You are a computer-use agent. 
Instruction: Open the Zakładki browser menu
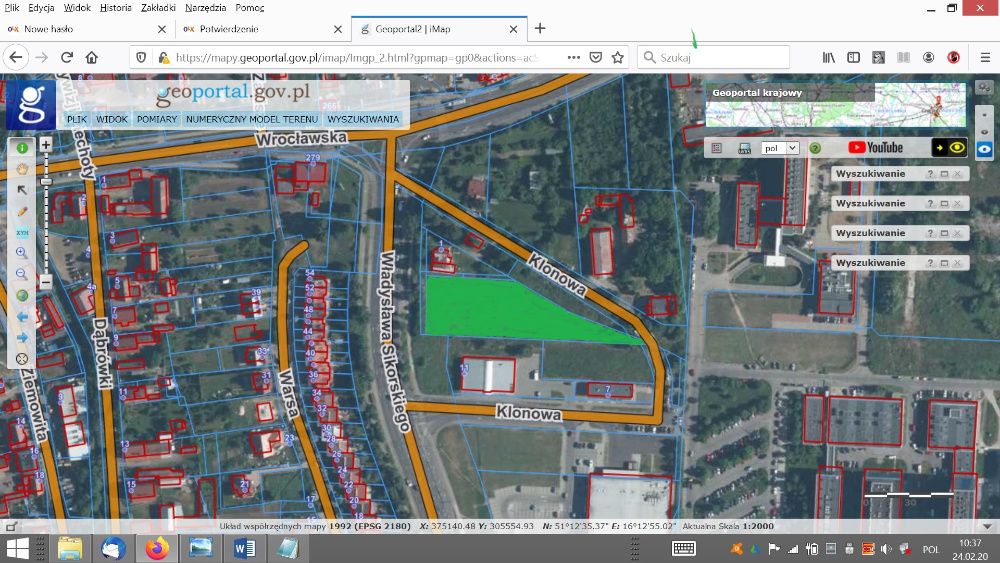(x=157, y=7)
